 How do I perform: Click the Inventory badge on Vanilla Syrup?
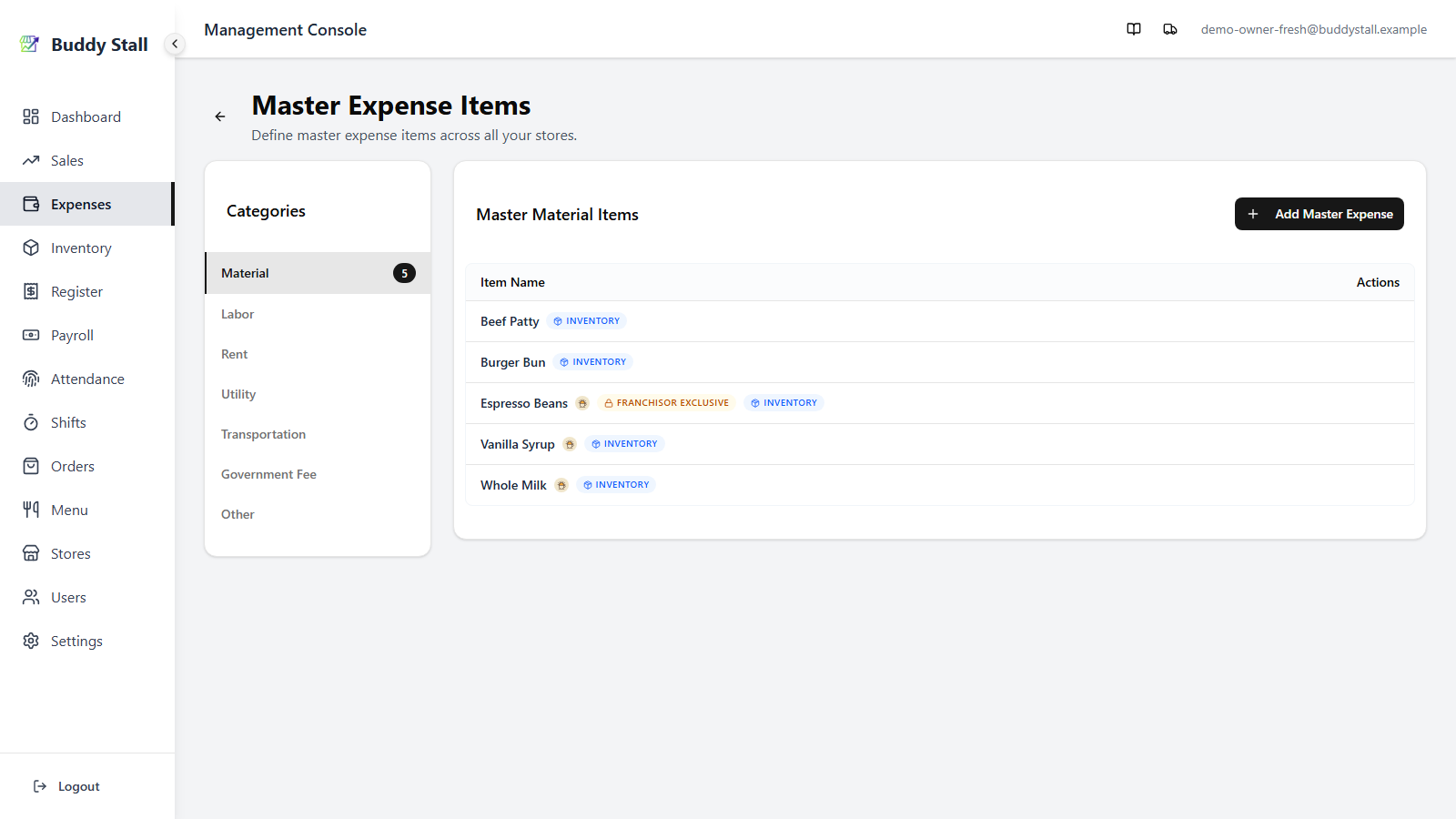(x=624, y=444)
